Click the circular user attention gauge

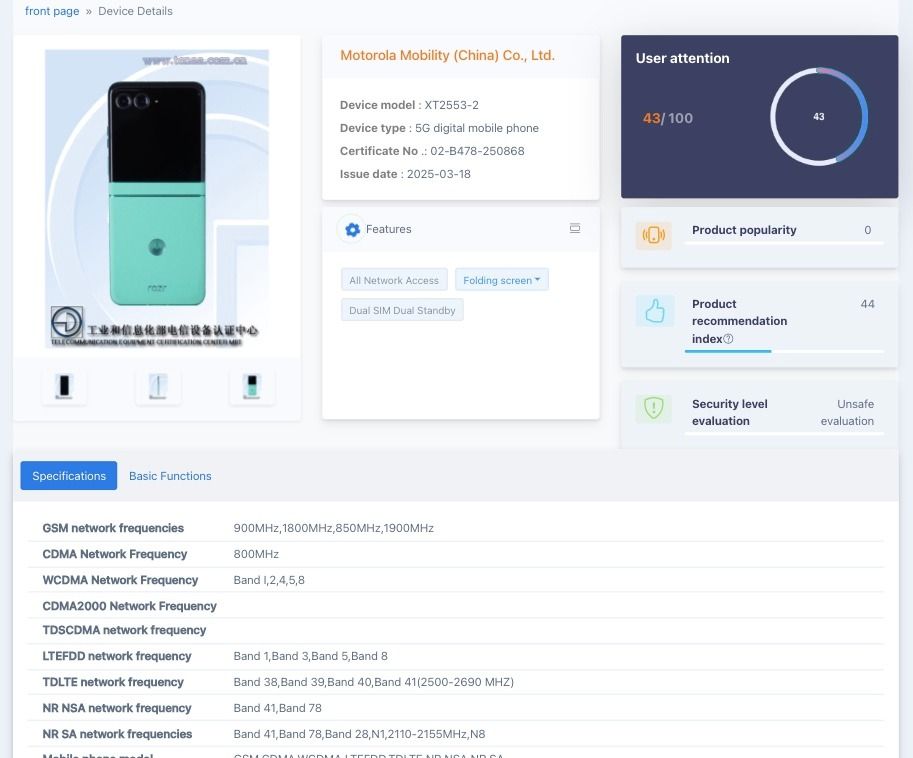click(x=819, y=116)
